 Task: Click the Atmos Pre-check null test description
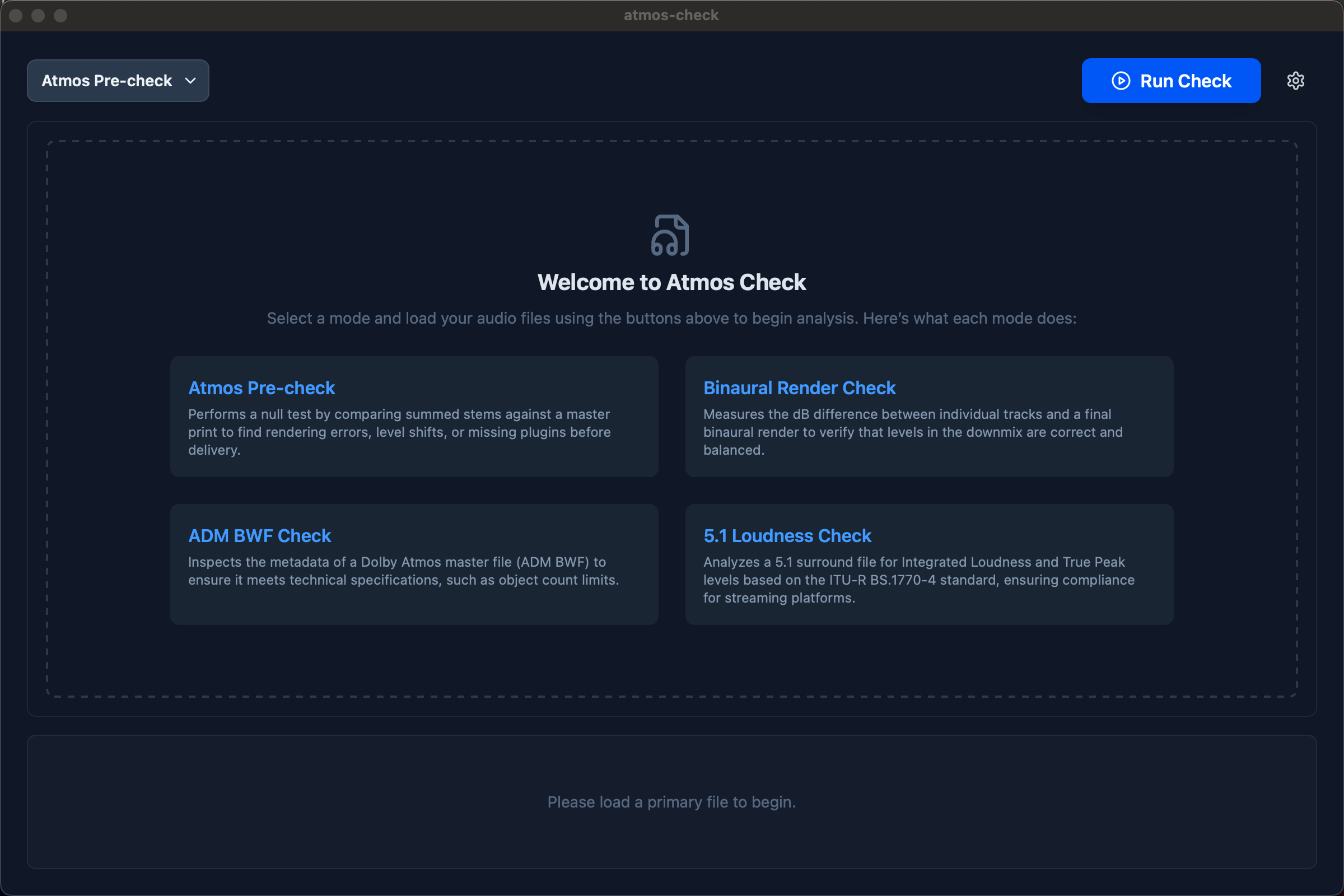click(399, 432)
